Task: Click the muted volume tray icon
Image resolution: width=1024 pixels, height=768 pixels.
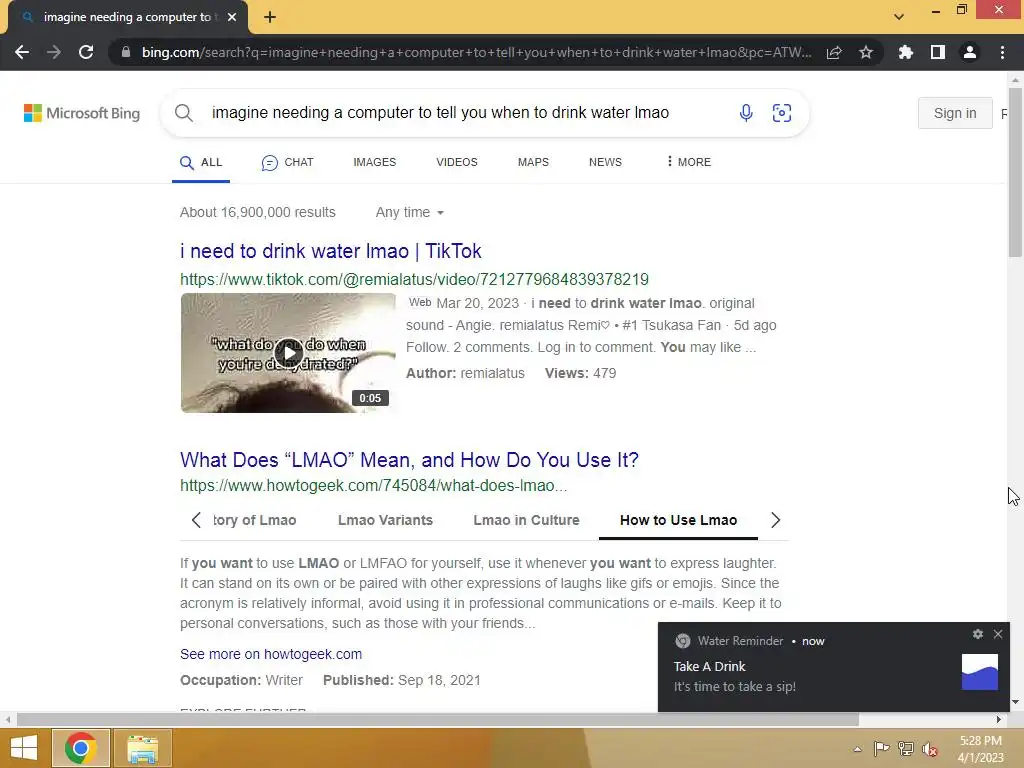Action: point(930,749)
